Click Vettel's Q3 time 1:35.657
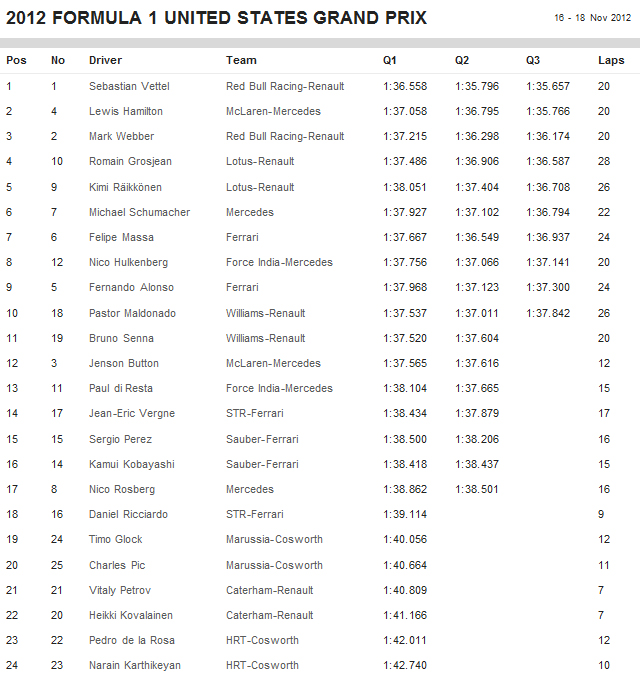This screenshot has height=678, width=640. (547, 86)
